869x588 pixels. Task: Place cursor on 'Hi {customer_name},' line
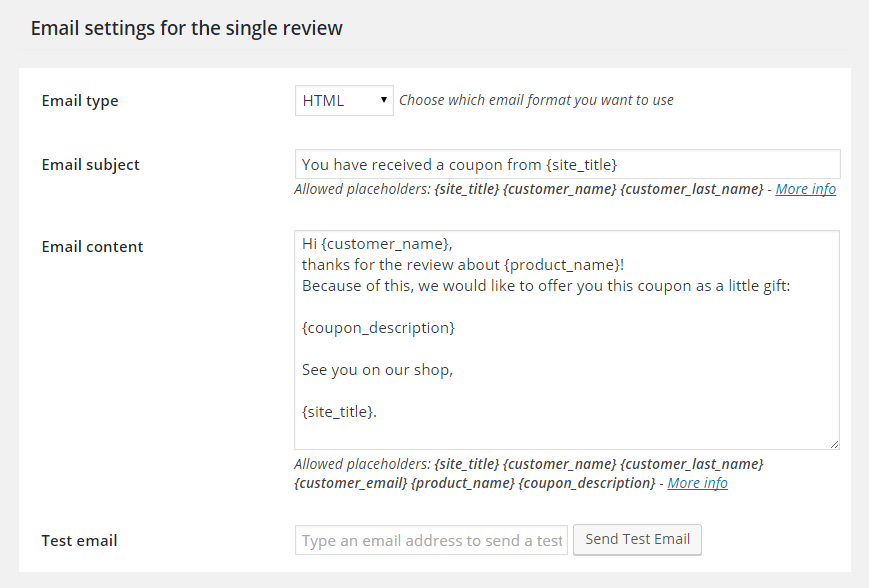[377, 244]
